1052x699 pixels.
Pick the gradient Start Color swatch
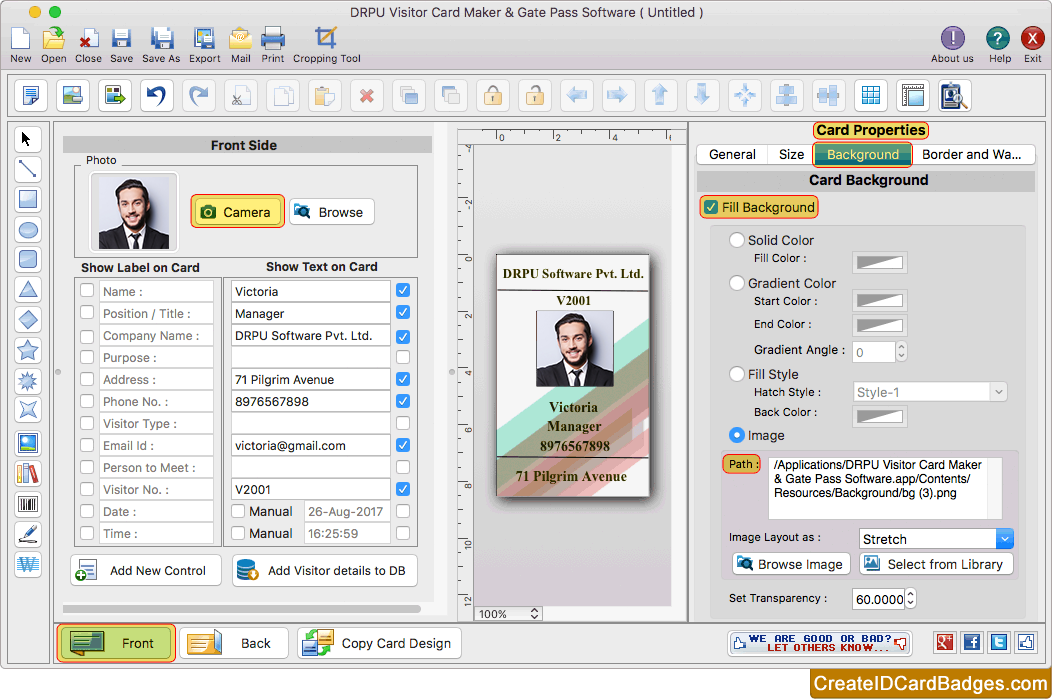[880, 301]
